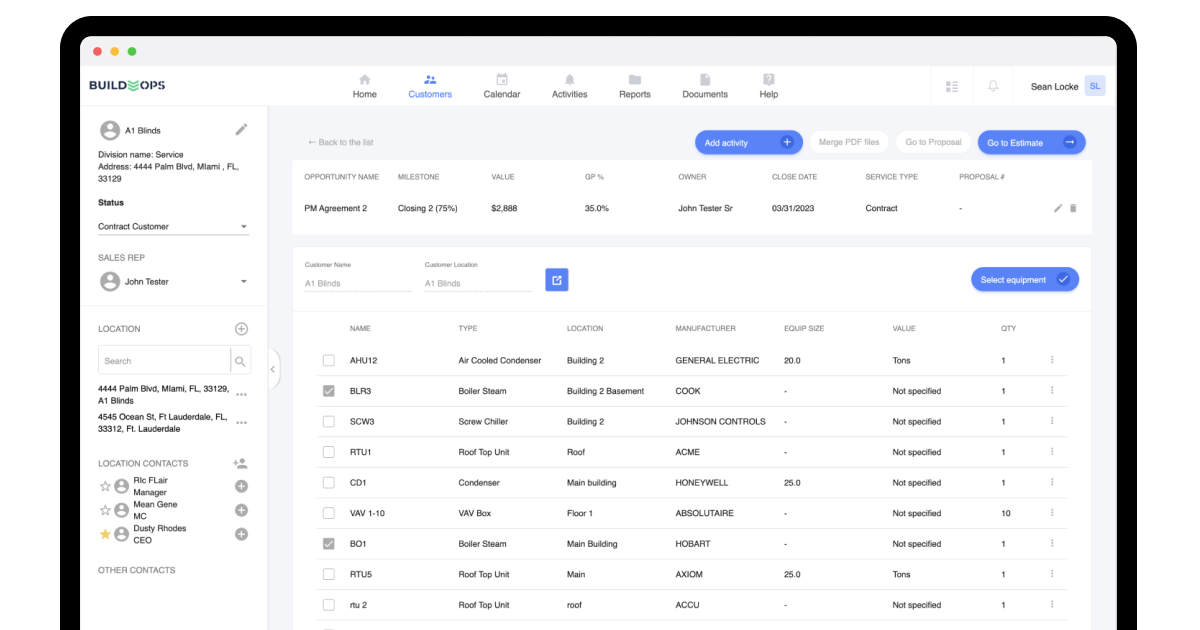Viewport: 1200px width, 630px height.
Task: Click plus button beside Dusty Rhodes
Action: (241, 534)
